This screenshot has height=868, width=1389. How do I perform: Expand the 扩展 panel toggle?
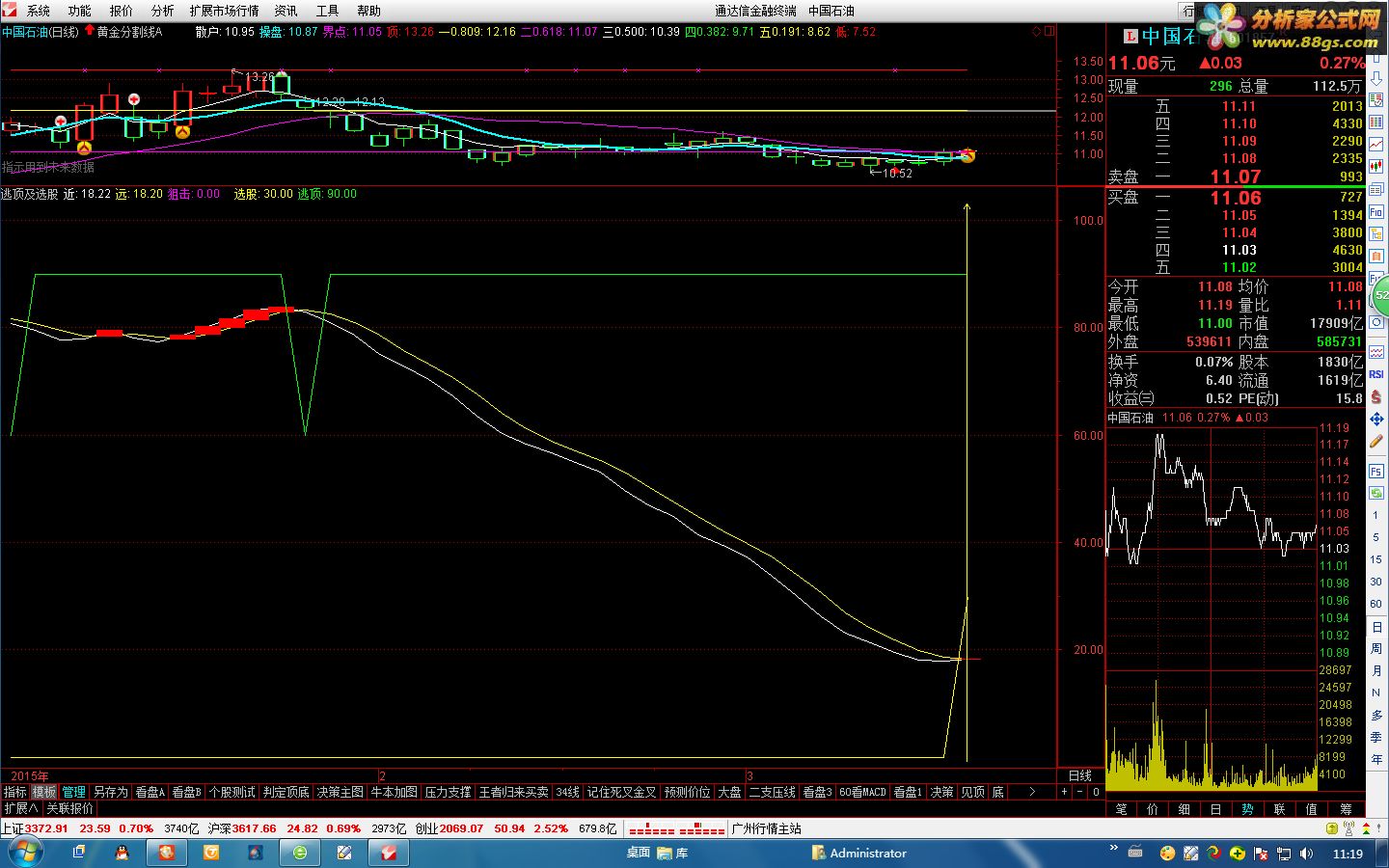pyautogui.click(x=21, y=808)
